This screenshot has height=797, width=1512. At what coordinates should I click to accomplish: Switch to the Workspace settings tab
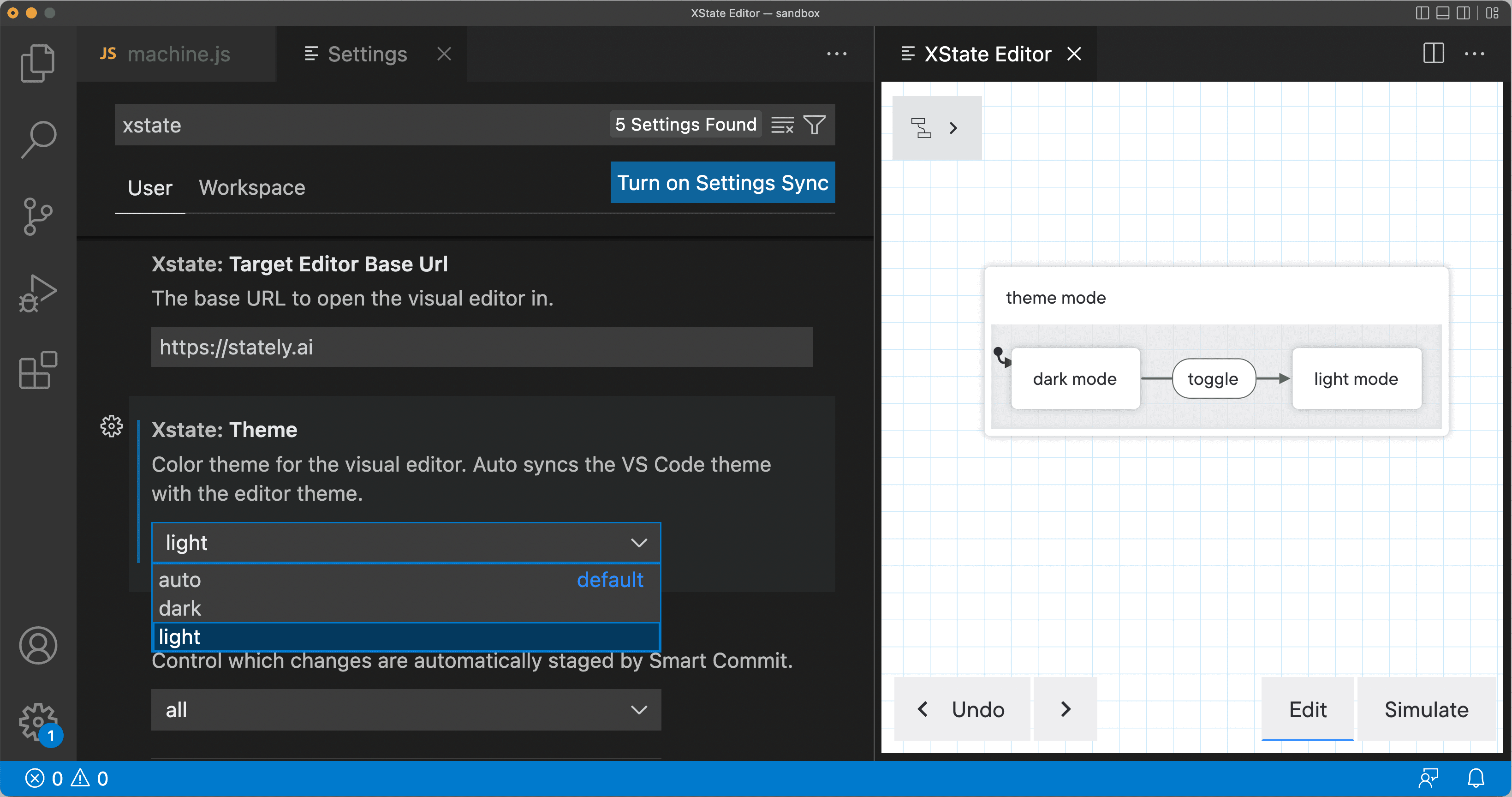[x=251, y=187]
